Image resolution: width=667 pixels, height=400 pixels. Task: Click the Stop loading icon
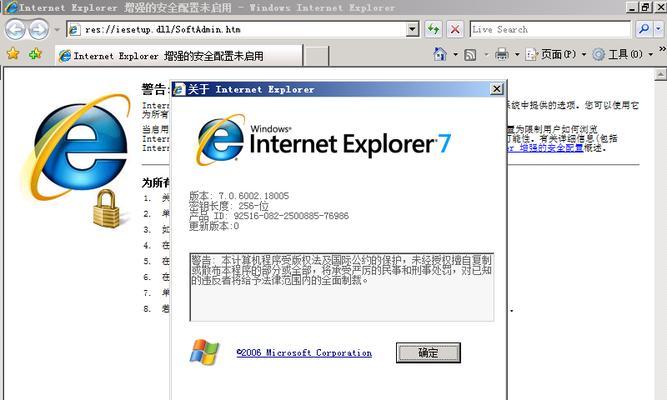pos(455,29)
